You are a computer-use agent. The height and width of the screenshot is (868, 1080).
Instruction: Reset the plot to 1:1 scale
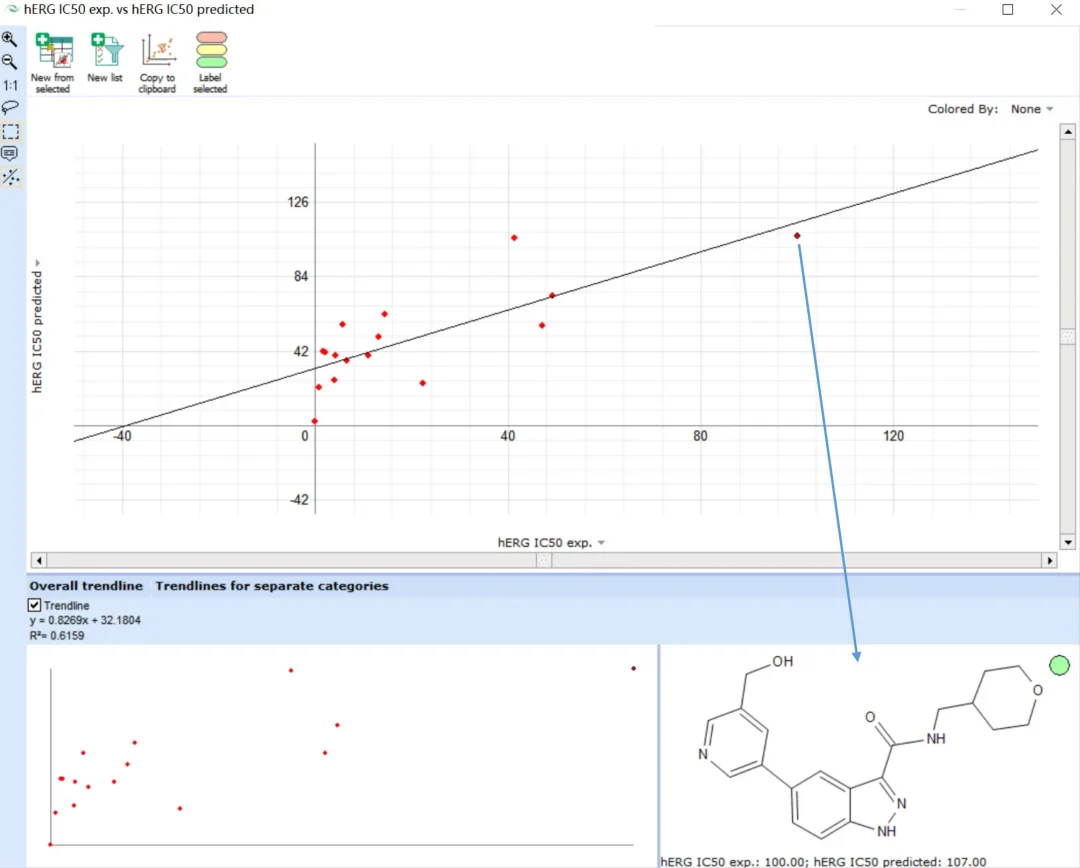tap(10, 85)
